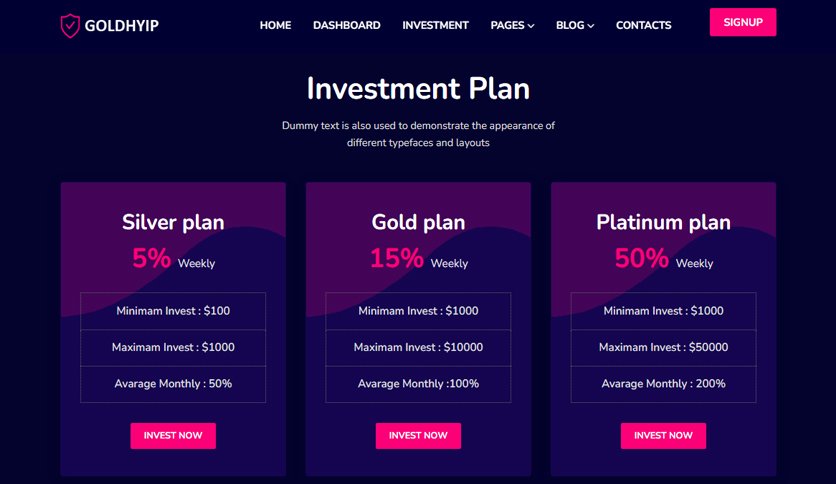The width and height of the screenshot is (836, 484).
Task: Open the Home menu item
Action: click(x=275, y=25)
